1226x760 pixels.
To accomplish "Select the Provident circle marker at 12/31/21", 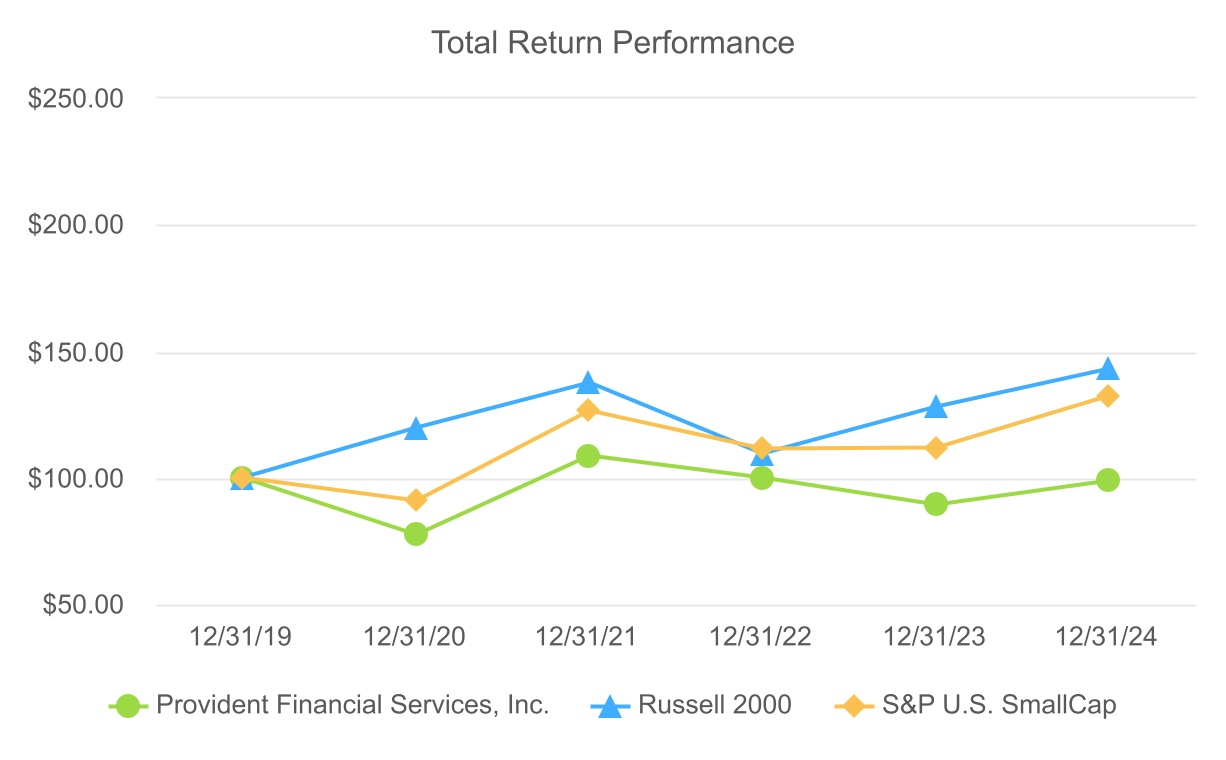I will [x=588, y=456].
